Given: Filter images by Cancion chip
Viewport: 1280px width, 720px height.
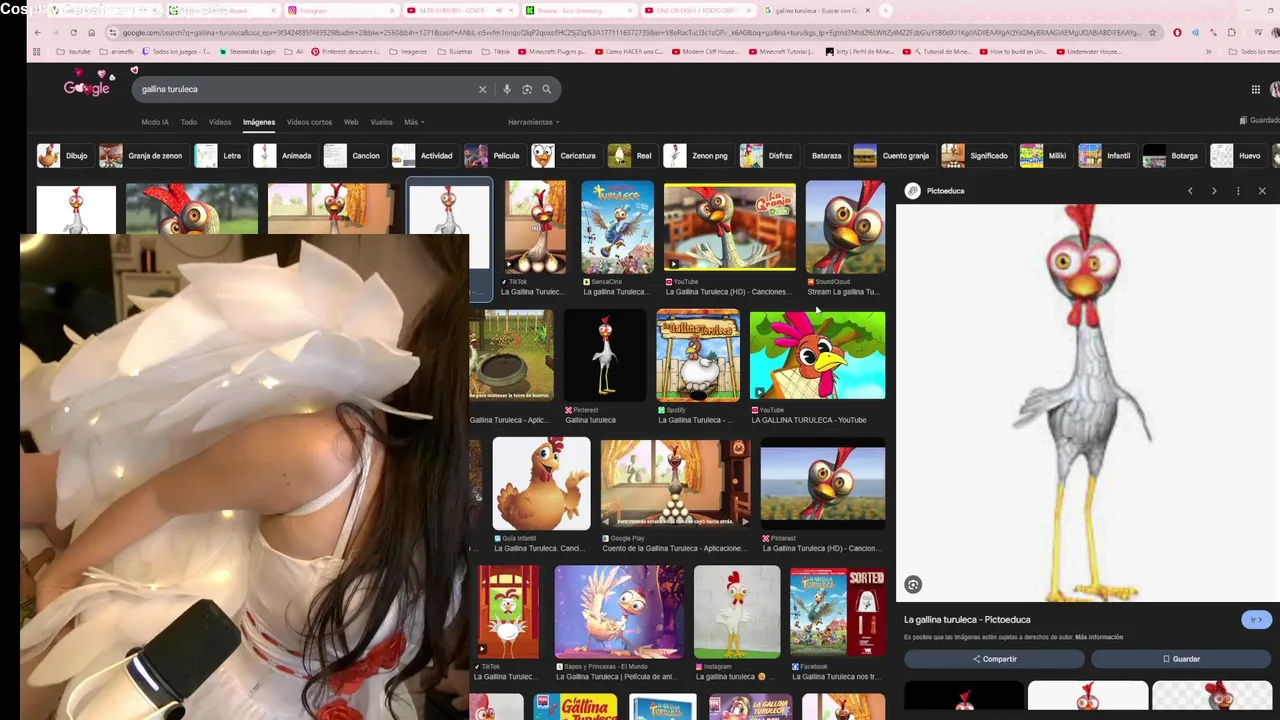Looking at the screenshot, I should coord(353,156).
